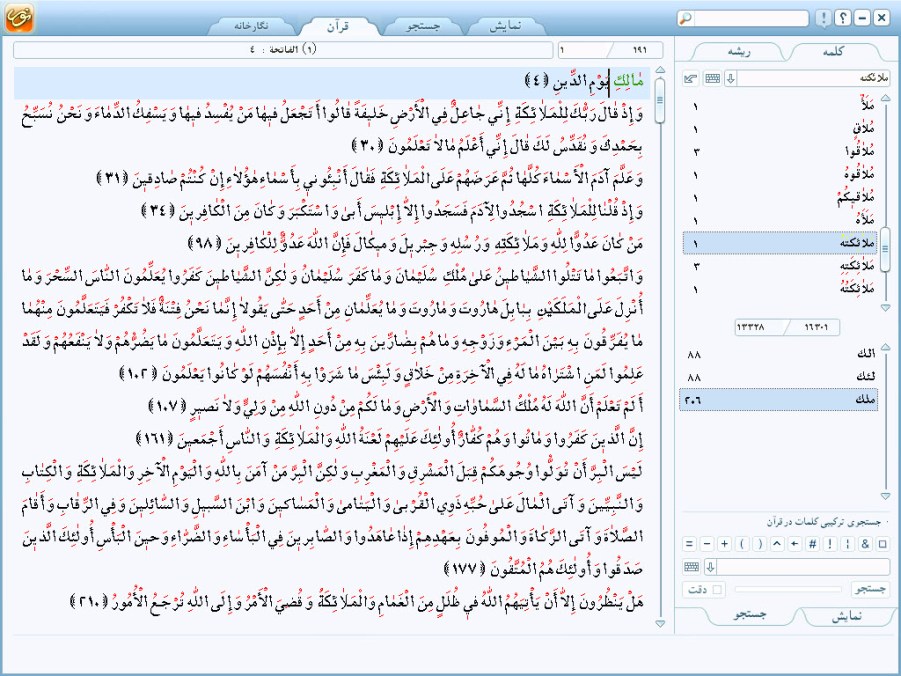This screenshot has height=676, width=901.
Task: Open the virtual keyboard for combined search field
Action: [x=691, y=567]
